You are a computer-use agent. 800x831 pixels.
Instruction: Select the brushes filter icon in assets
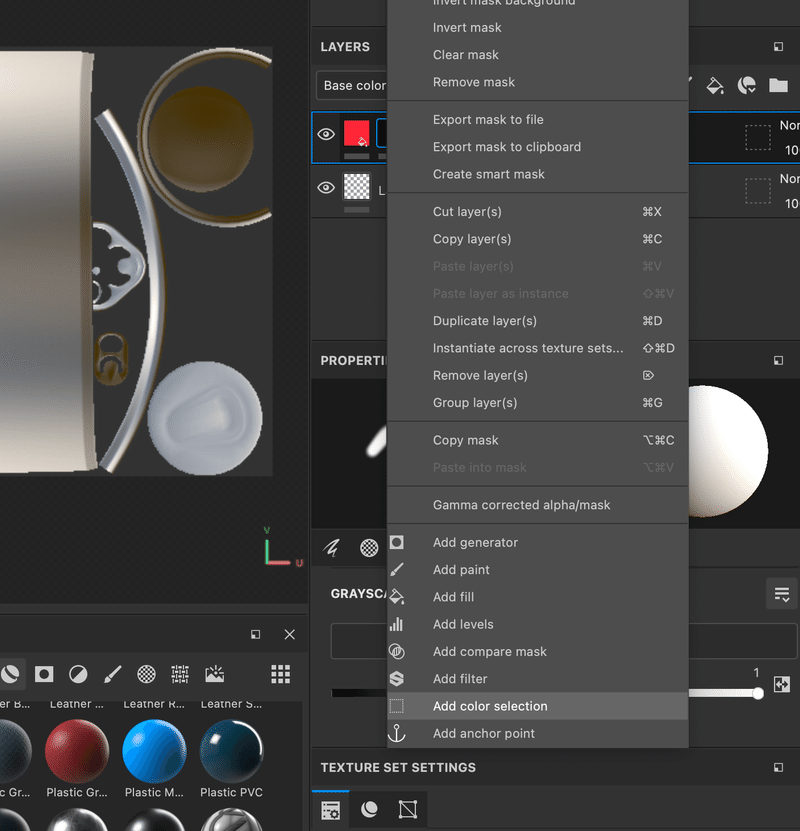113,674
